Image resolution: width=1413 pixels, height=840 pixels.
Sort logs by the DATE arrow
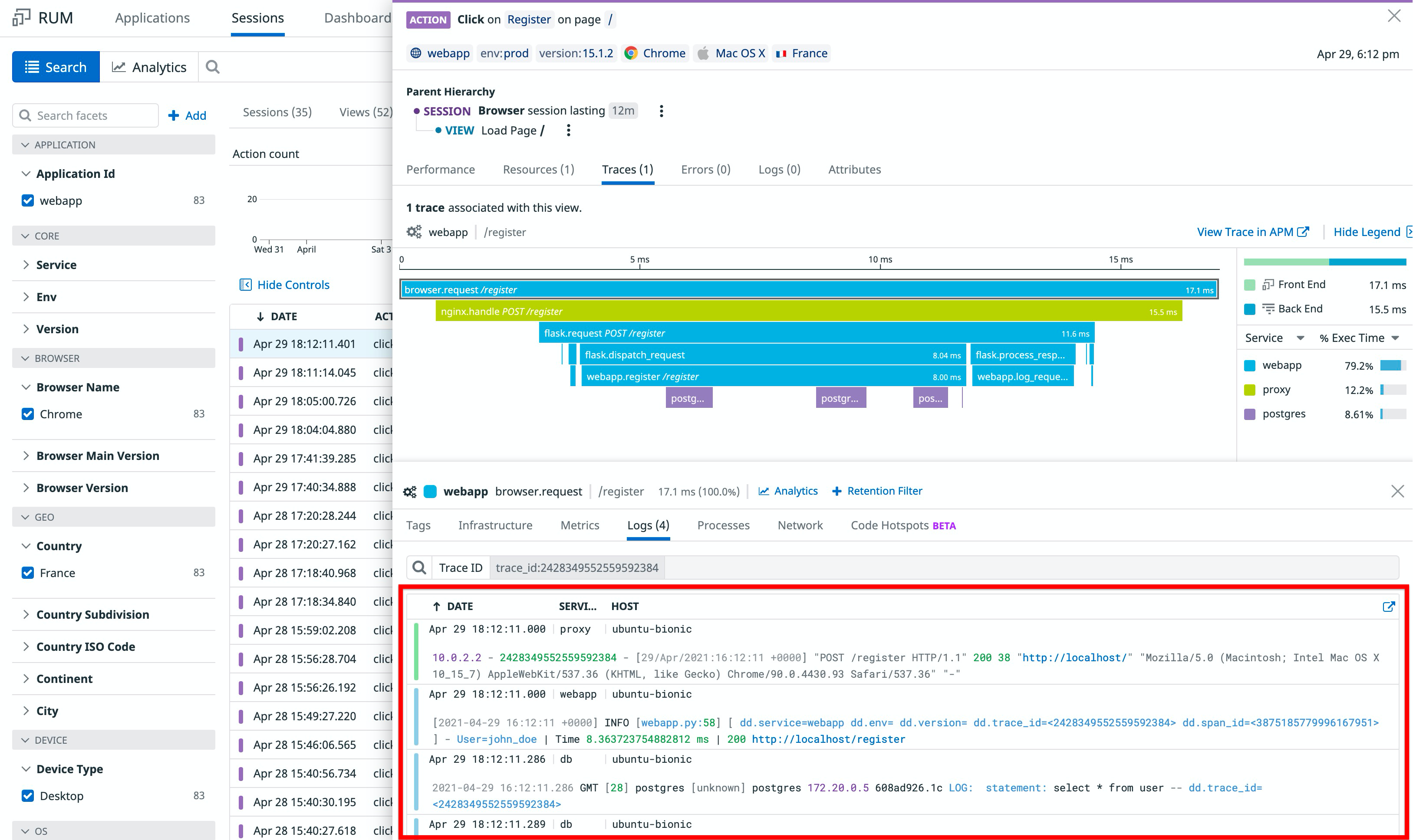(436, 607)
